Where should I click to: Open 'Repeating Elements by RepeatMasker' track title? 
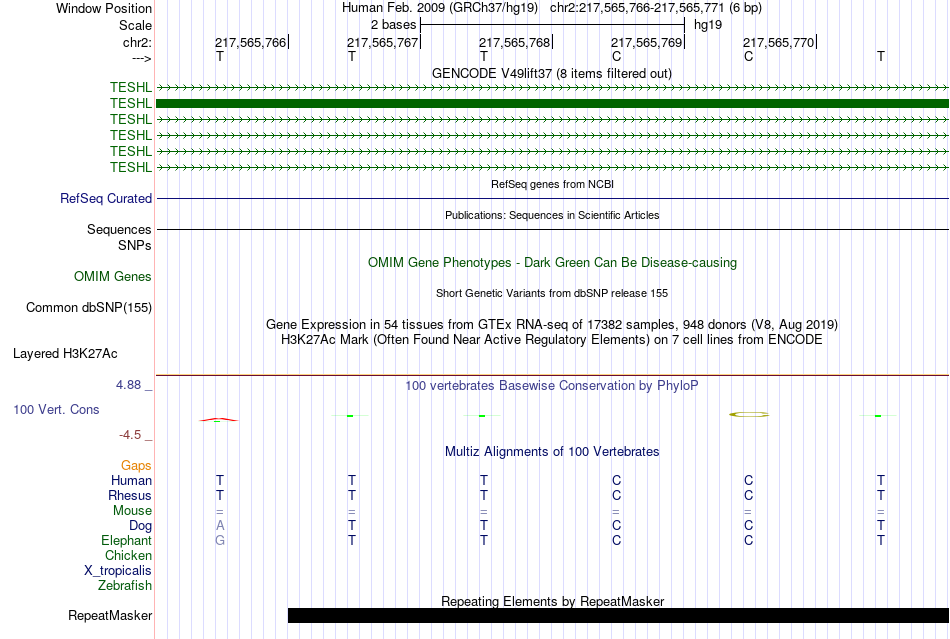point(552,601)
